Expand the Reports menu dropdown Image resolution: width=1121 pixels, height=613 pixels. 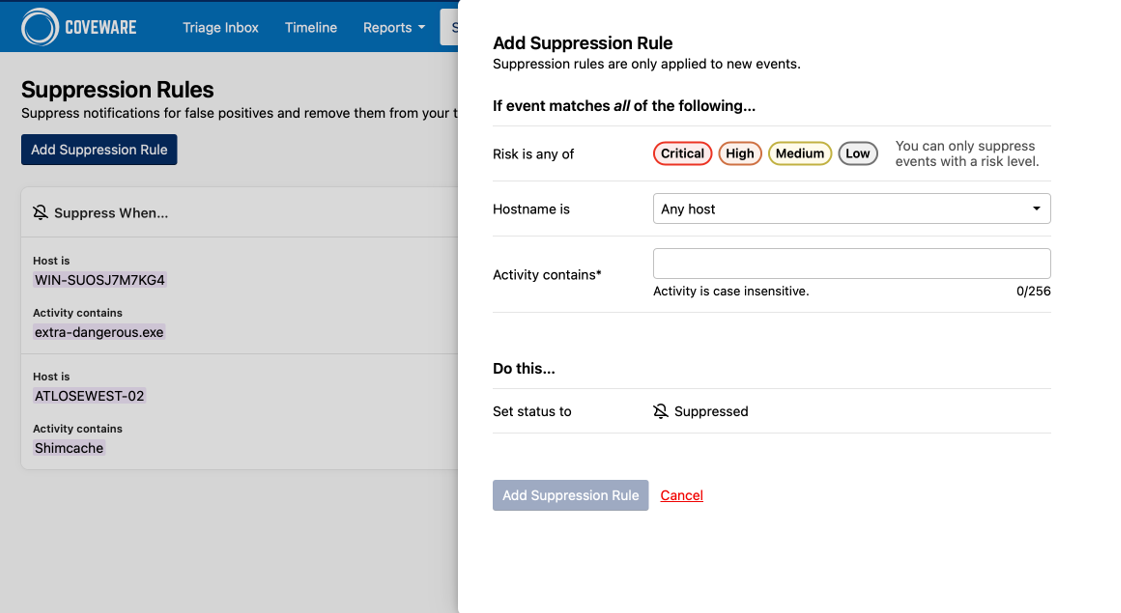coord(393,27)
